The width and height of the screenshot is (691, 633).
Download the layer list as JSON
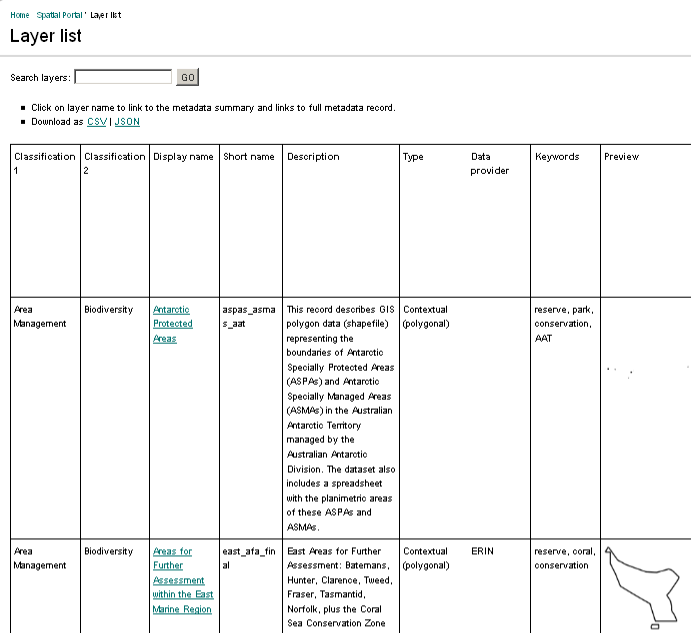coord(127,122)
